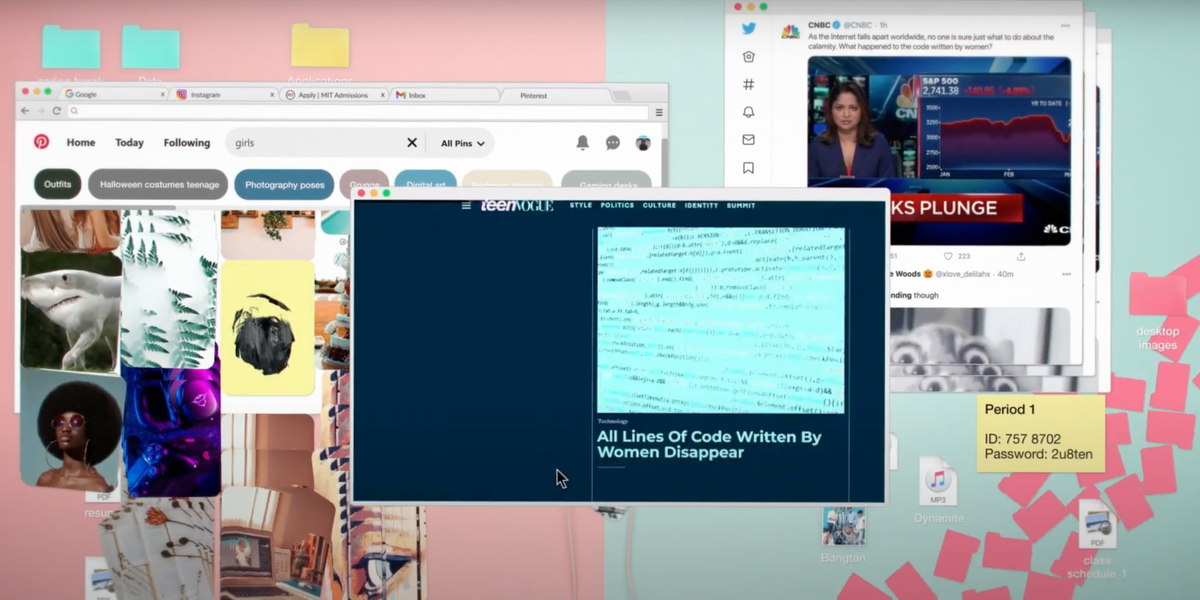Open the code screenshot article image
The width and height of the screenshot is (1200, 600).
coord(720,320)
